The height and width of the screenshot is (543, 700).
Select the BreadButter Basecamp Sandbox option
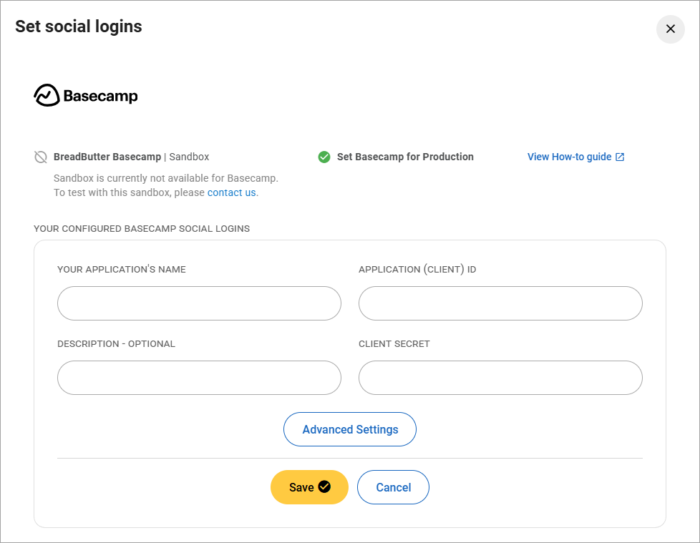tap(131, 157)
